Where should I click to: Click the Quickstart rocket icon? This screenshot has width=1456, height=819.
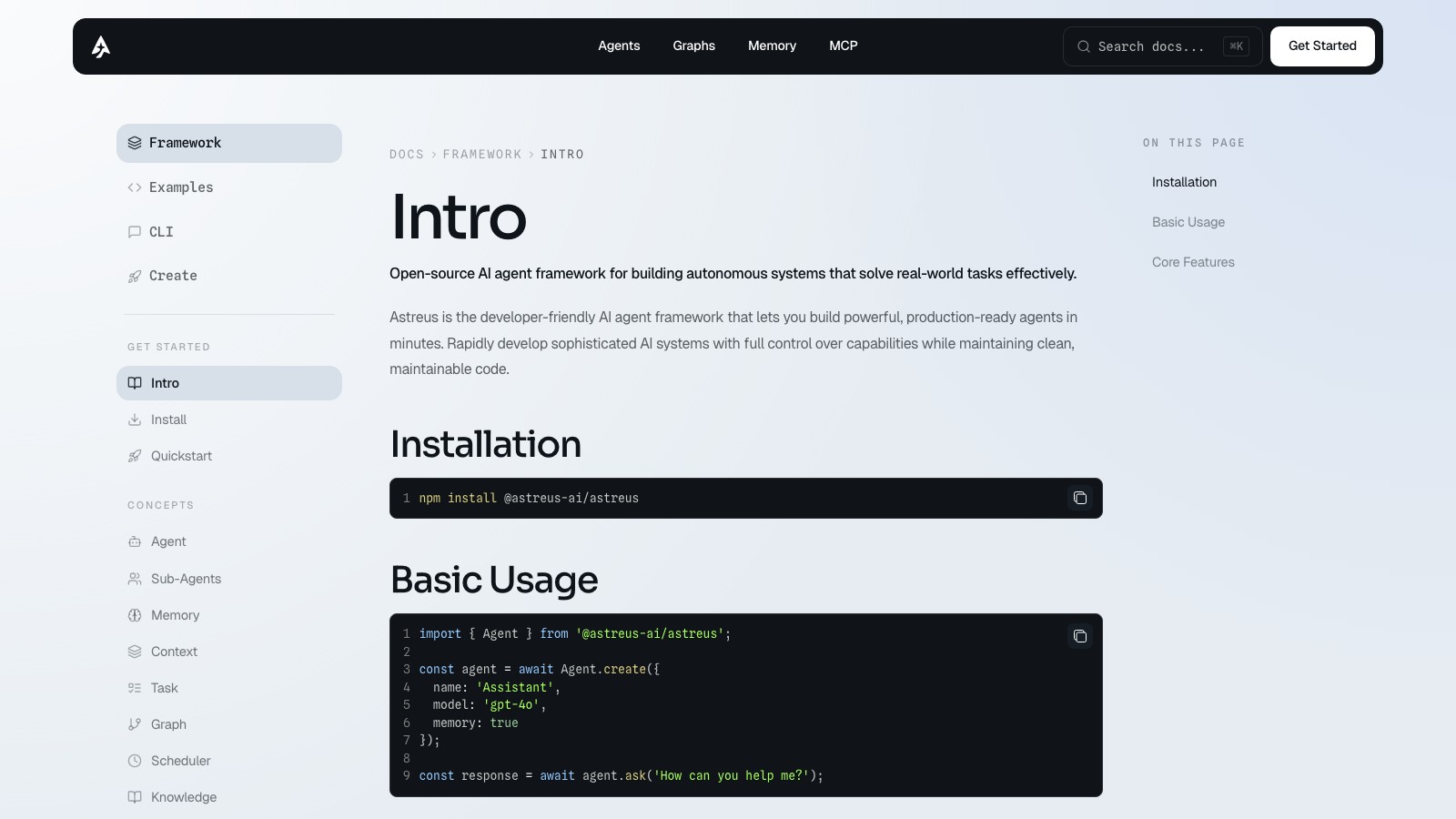[x=135, y=456]
